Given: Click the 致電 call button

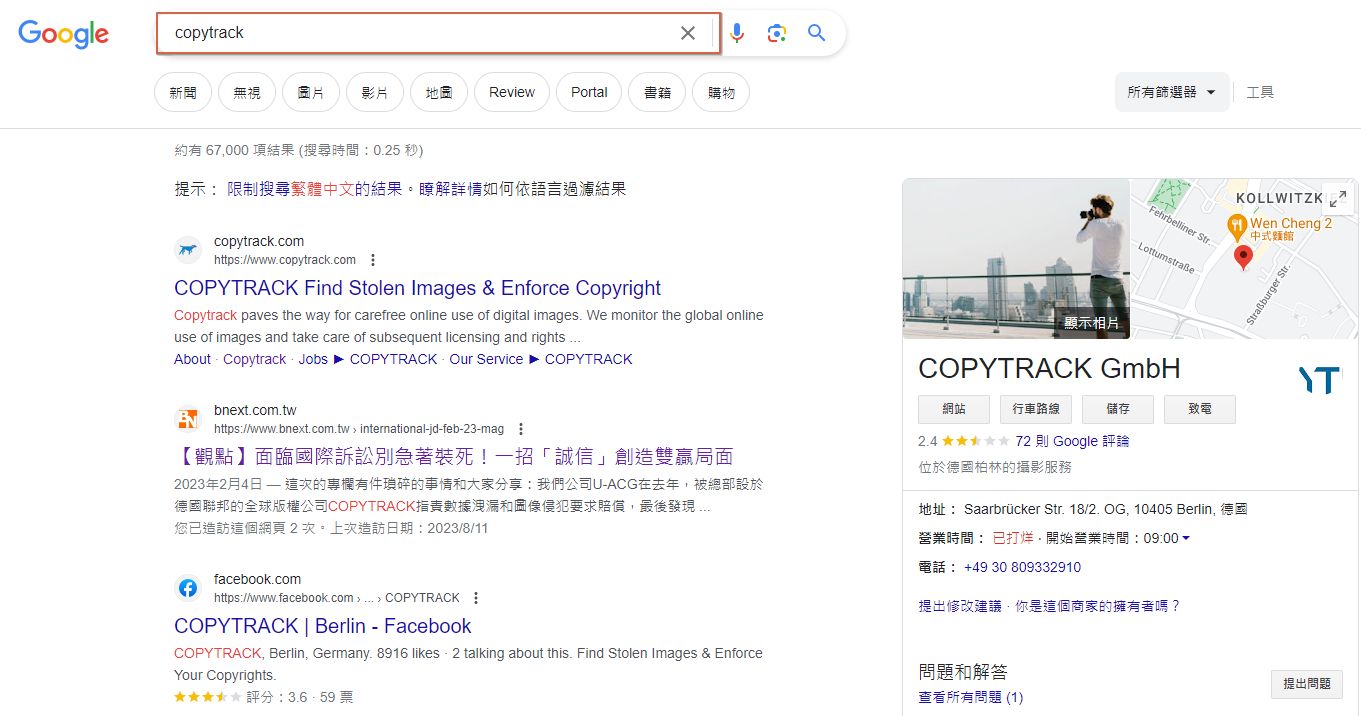Looking at the screenshot, I should click(x=1200, y=409).
